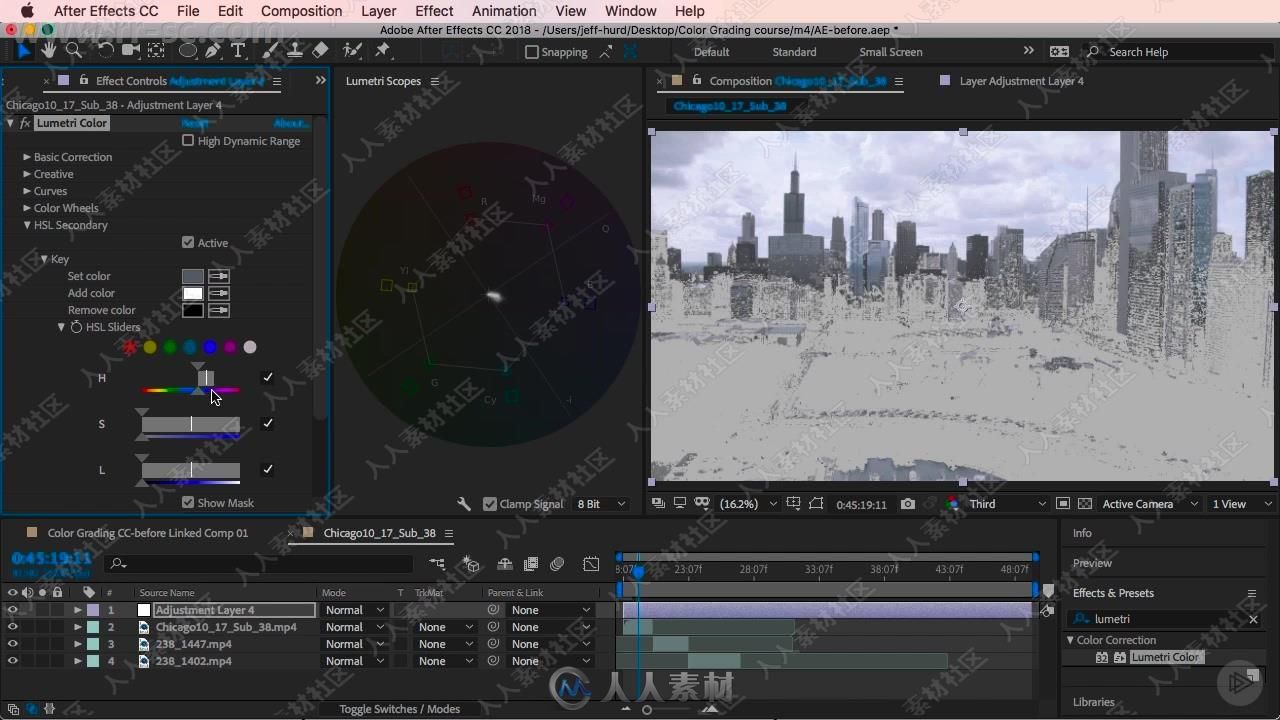
Task: Hide the 238_1447.mp4 layer
Action: (12, 644)
